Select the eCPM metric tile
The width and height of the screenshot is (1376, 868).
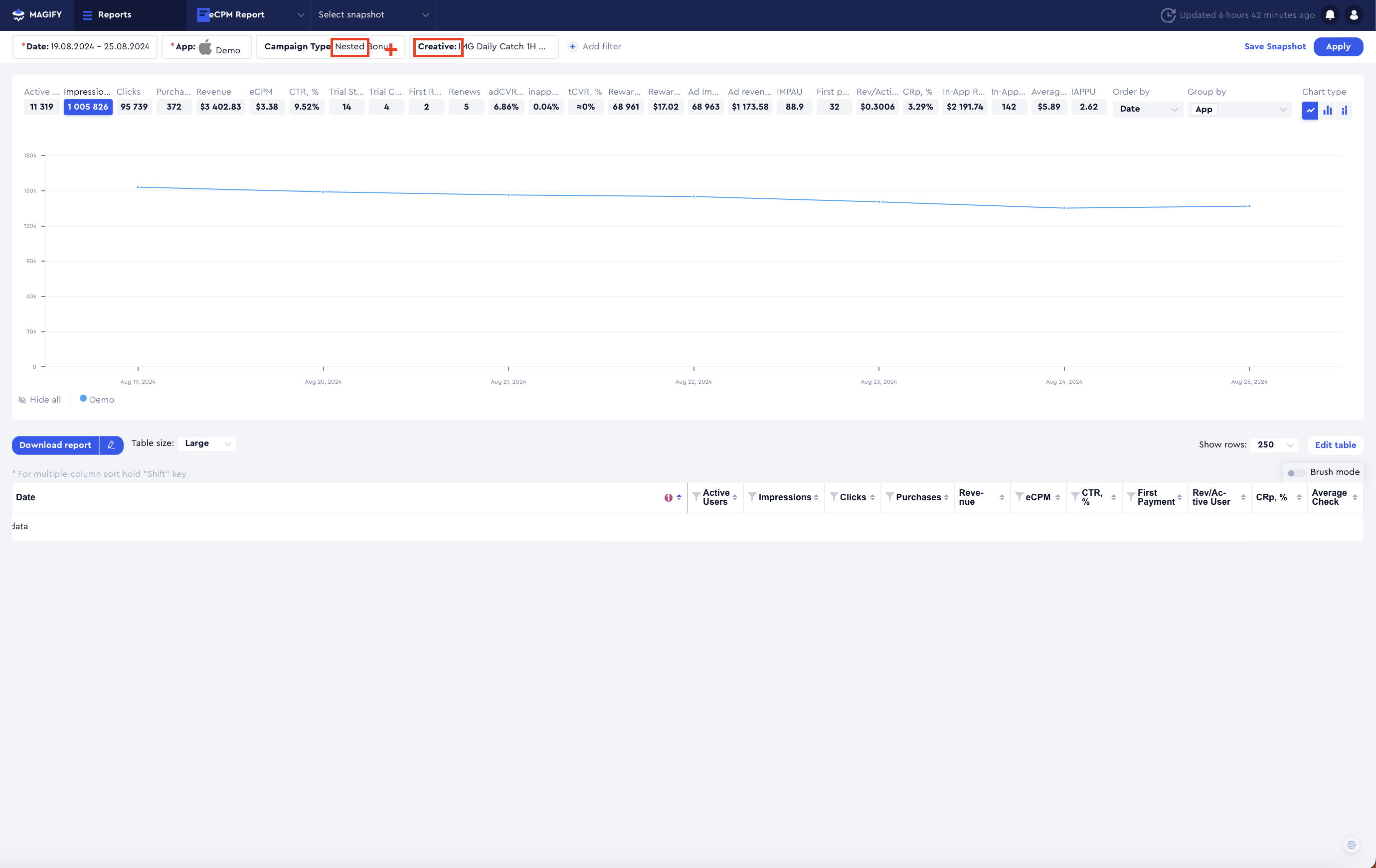click(266, 107)
